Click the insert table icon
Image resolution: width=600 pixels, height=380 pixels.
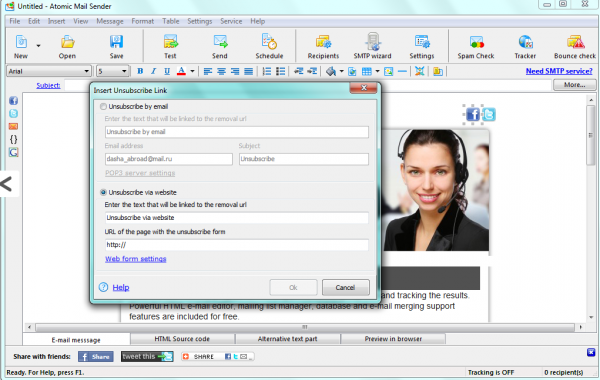click(367, 71)
